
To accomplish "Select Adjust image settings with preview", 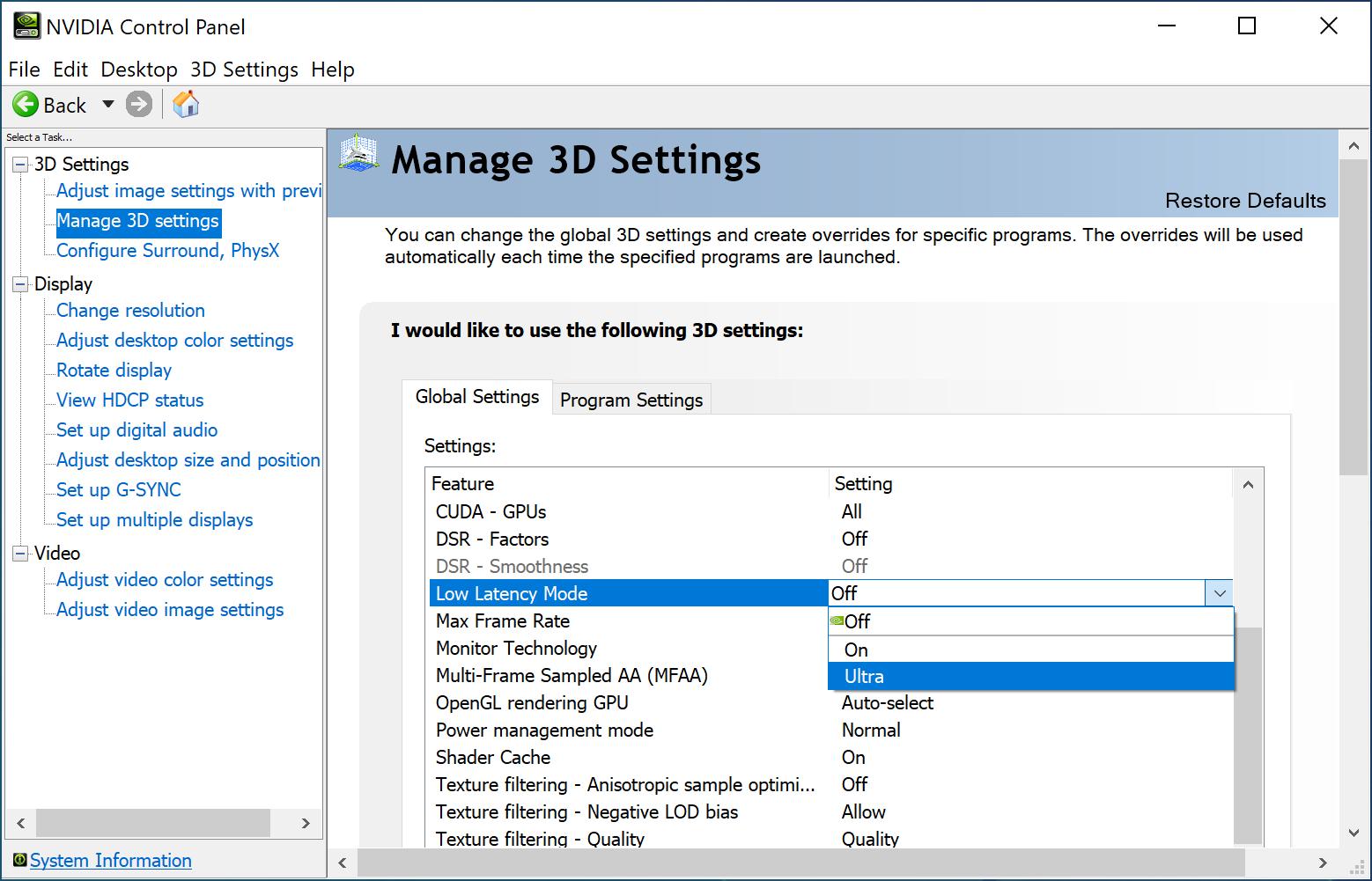I will (x=188, y=191).
